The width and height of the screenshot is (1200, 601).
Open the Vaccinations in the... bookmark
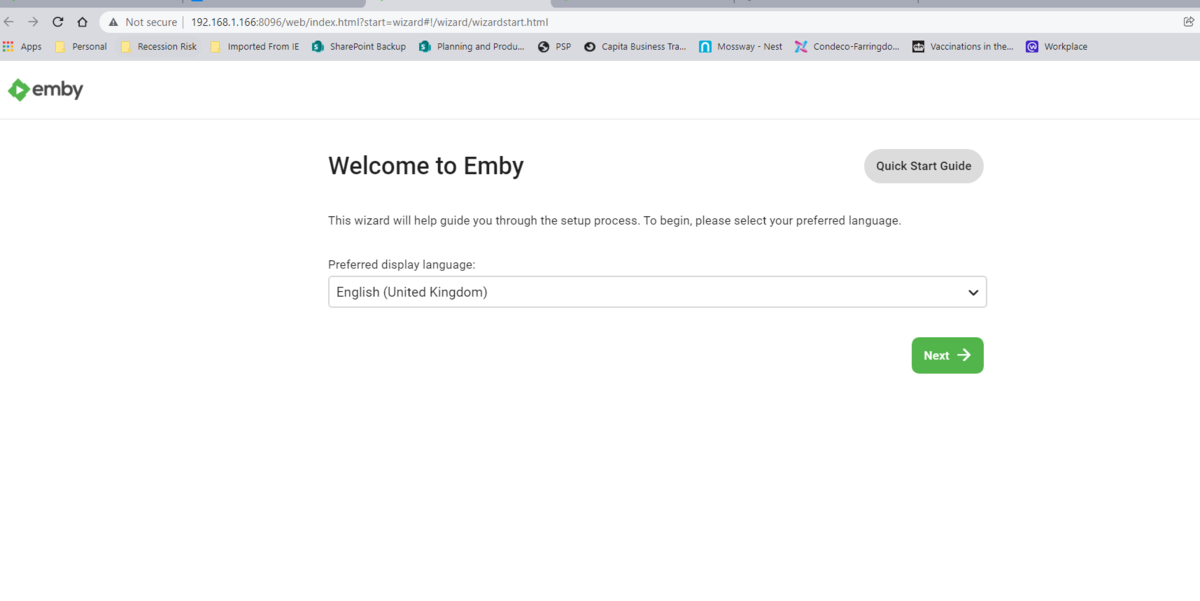click(963, 47)
